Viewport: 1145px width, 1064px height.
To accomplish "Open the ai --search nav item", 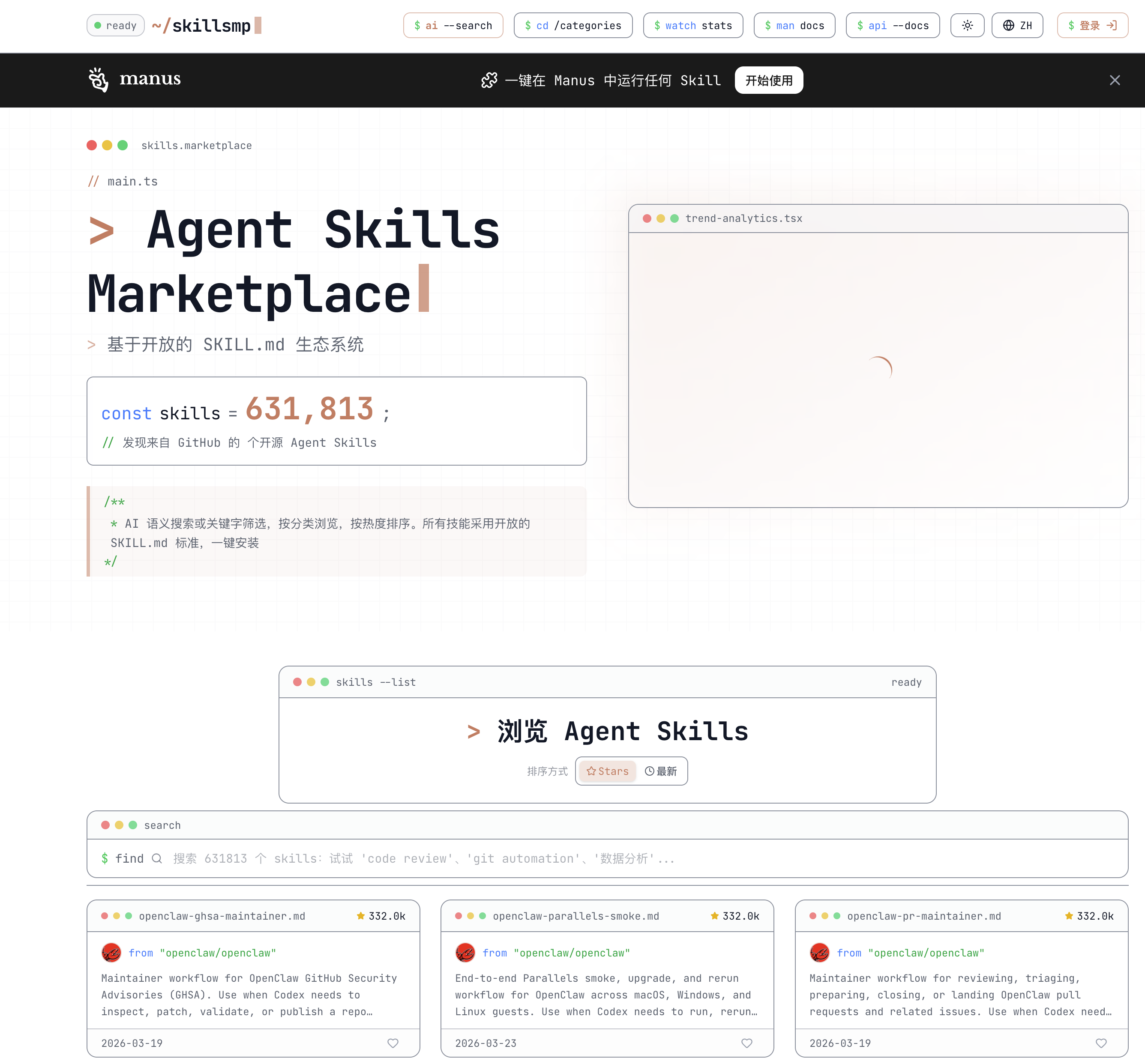I will pyautogui.click(x=453, y=25).
